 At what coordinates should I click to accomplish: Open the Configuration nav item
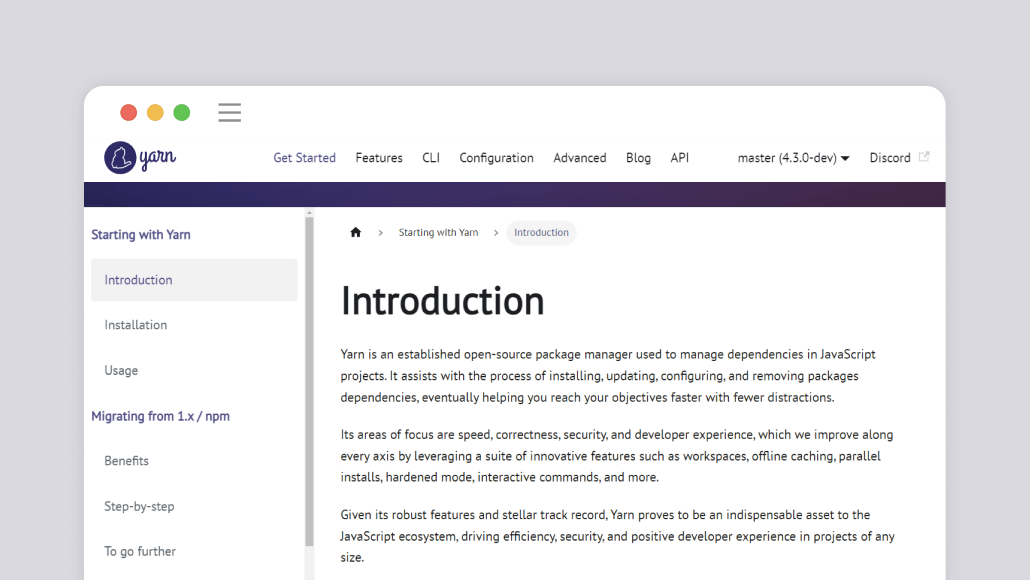pyautogui.click(x=497, y=158)
